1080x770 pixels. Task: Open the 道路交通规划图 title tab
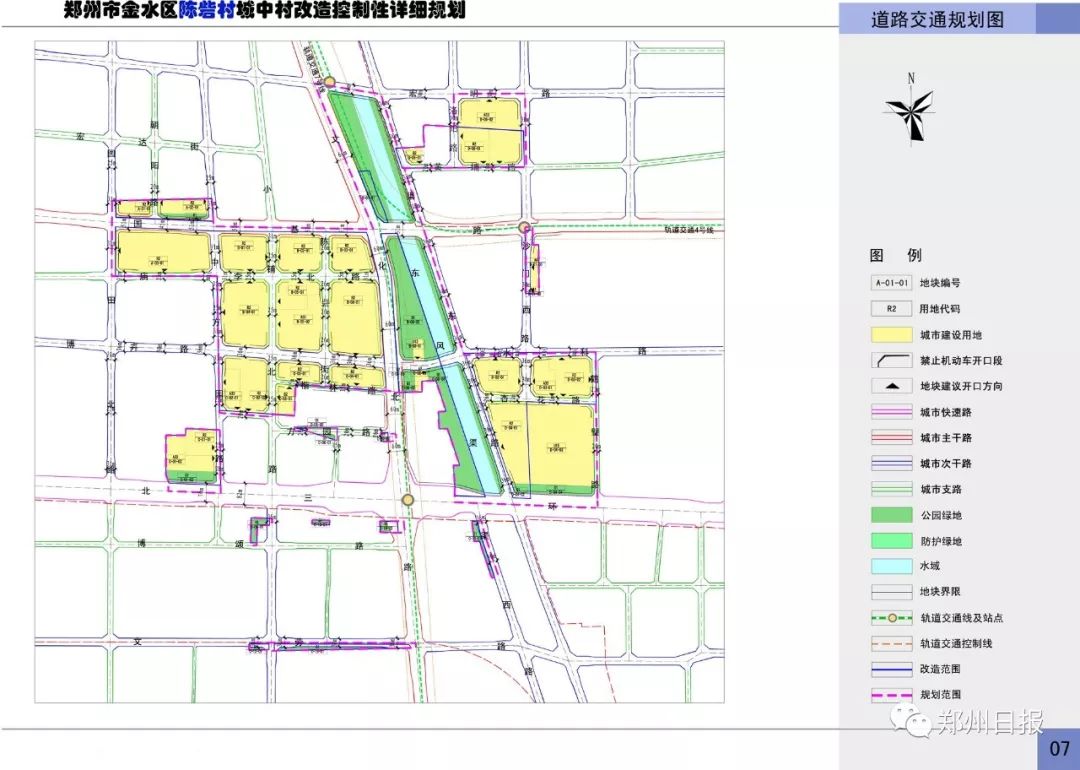click(937, 19)
